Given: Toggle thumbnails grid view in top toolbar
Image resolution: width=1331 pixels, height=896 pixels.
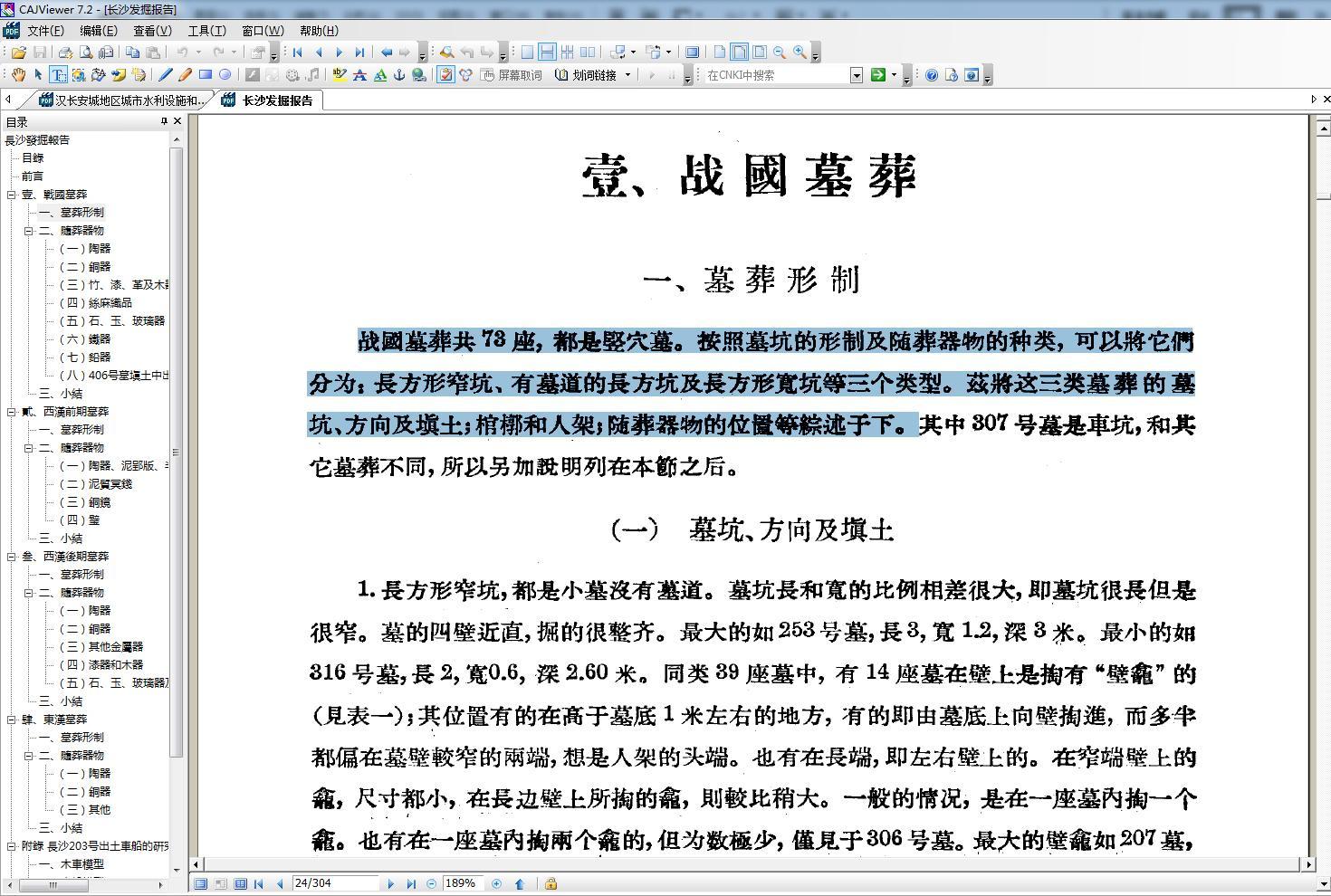Looking at the screenshot, I should (x=567, y=52).
